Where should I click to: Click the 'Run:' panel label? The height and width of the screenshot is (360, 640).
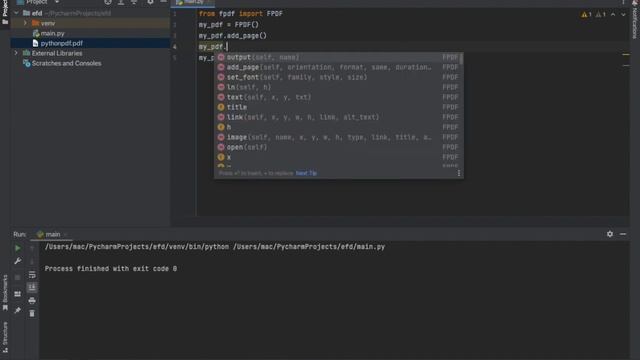coord(20,234)
